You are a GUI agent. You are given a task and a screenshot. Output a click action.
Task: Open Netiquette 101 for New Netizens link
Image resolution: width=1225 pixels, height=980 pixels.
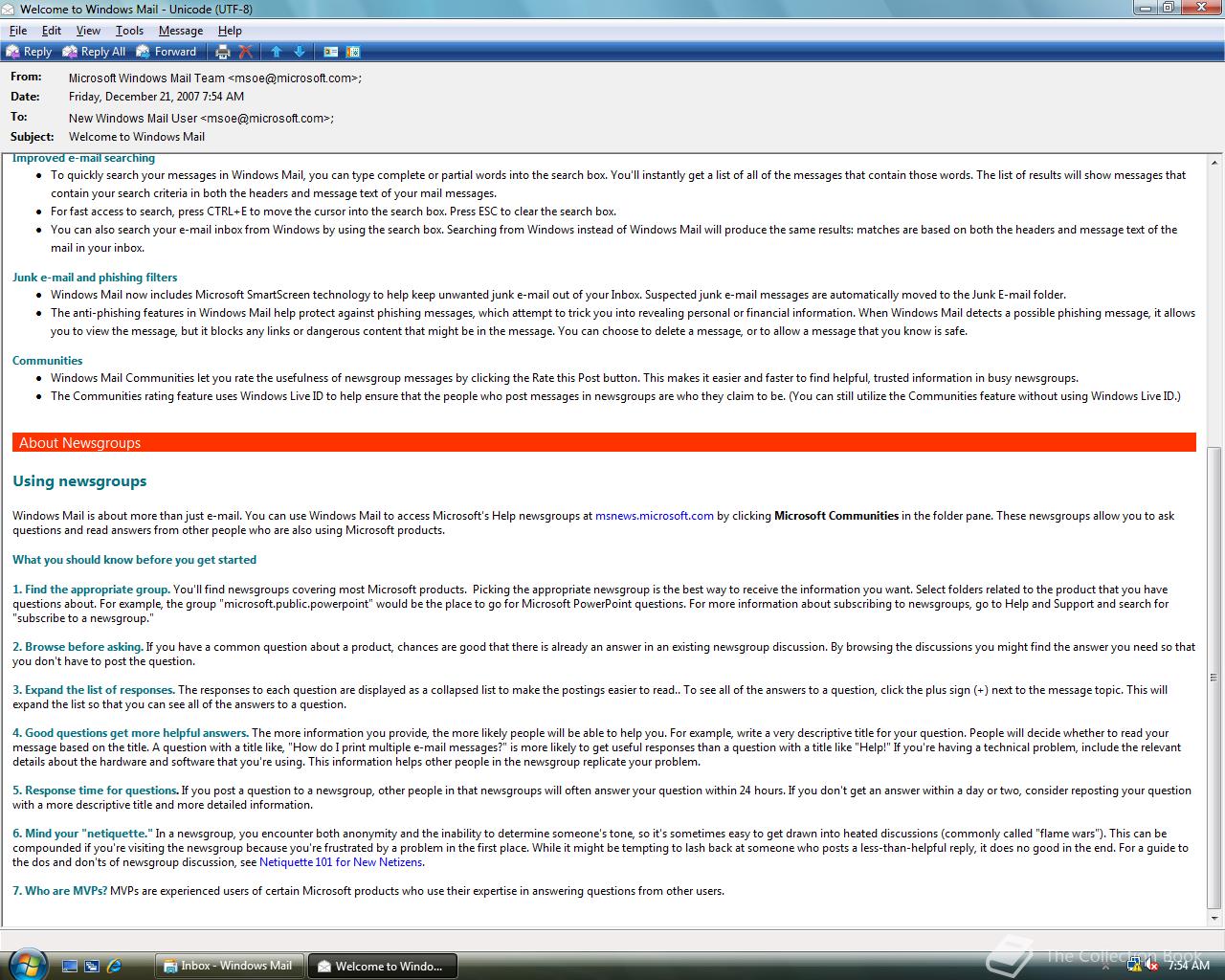point(341,862)
